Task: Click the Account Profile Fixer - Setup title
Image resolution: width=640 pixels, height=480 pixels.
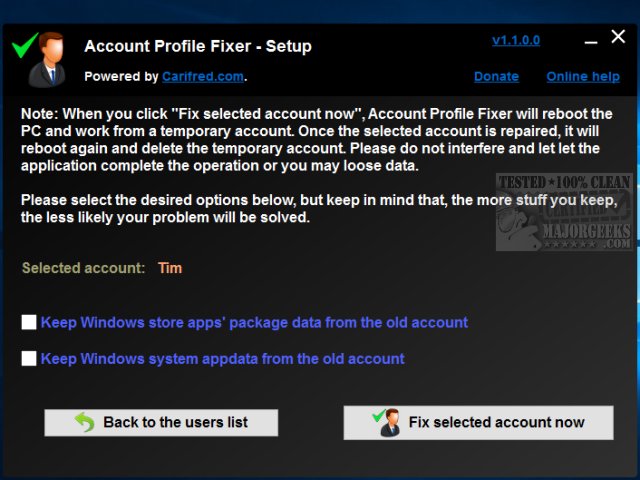Action: click(198, 46)
